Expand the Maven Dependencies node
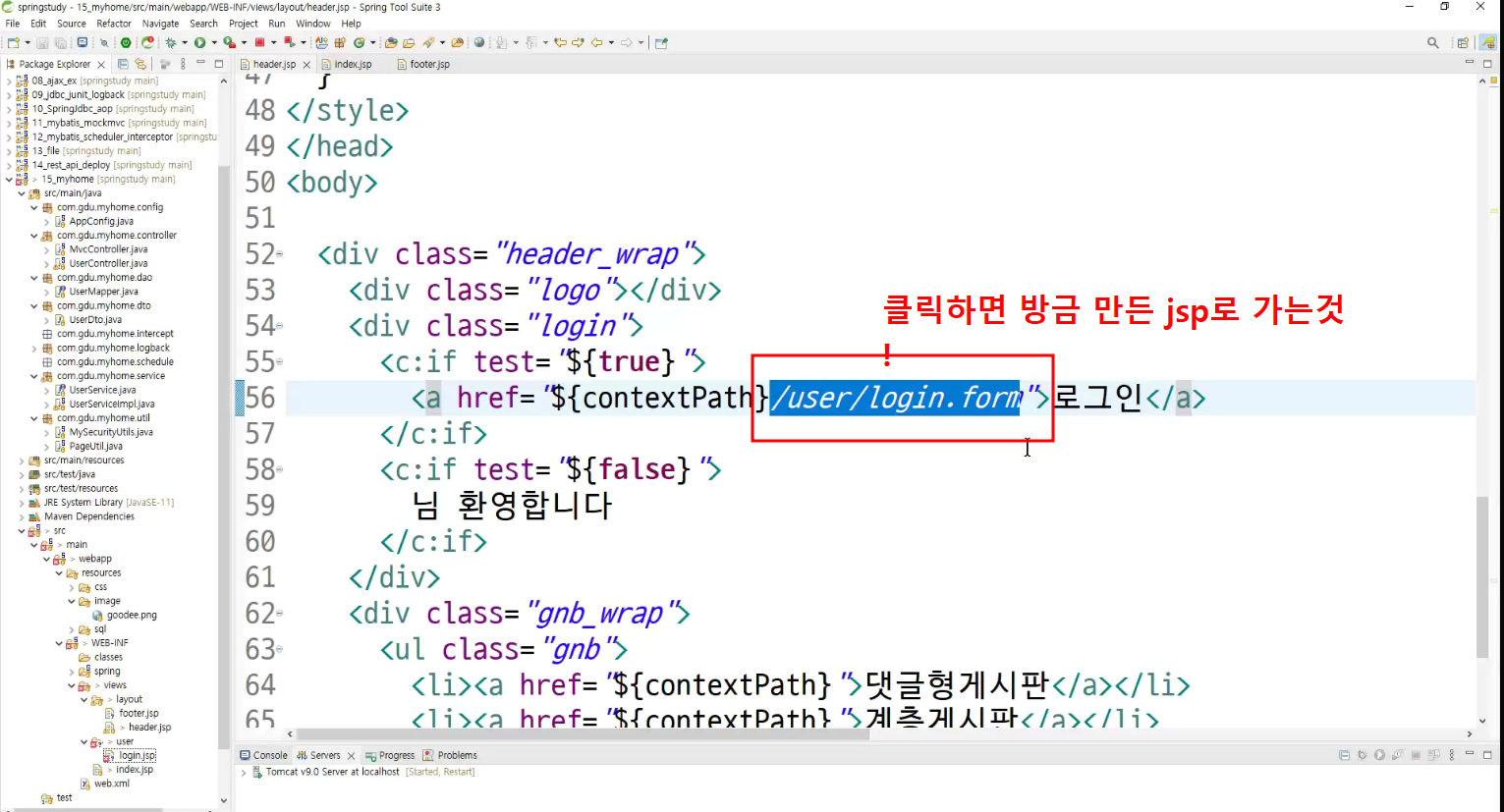The height and width of the screenshot is (812, 1504). (22, 516)
